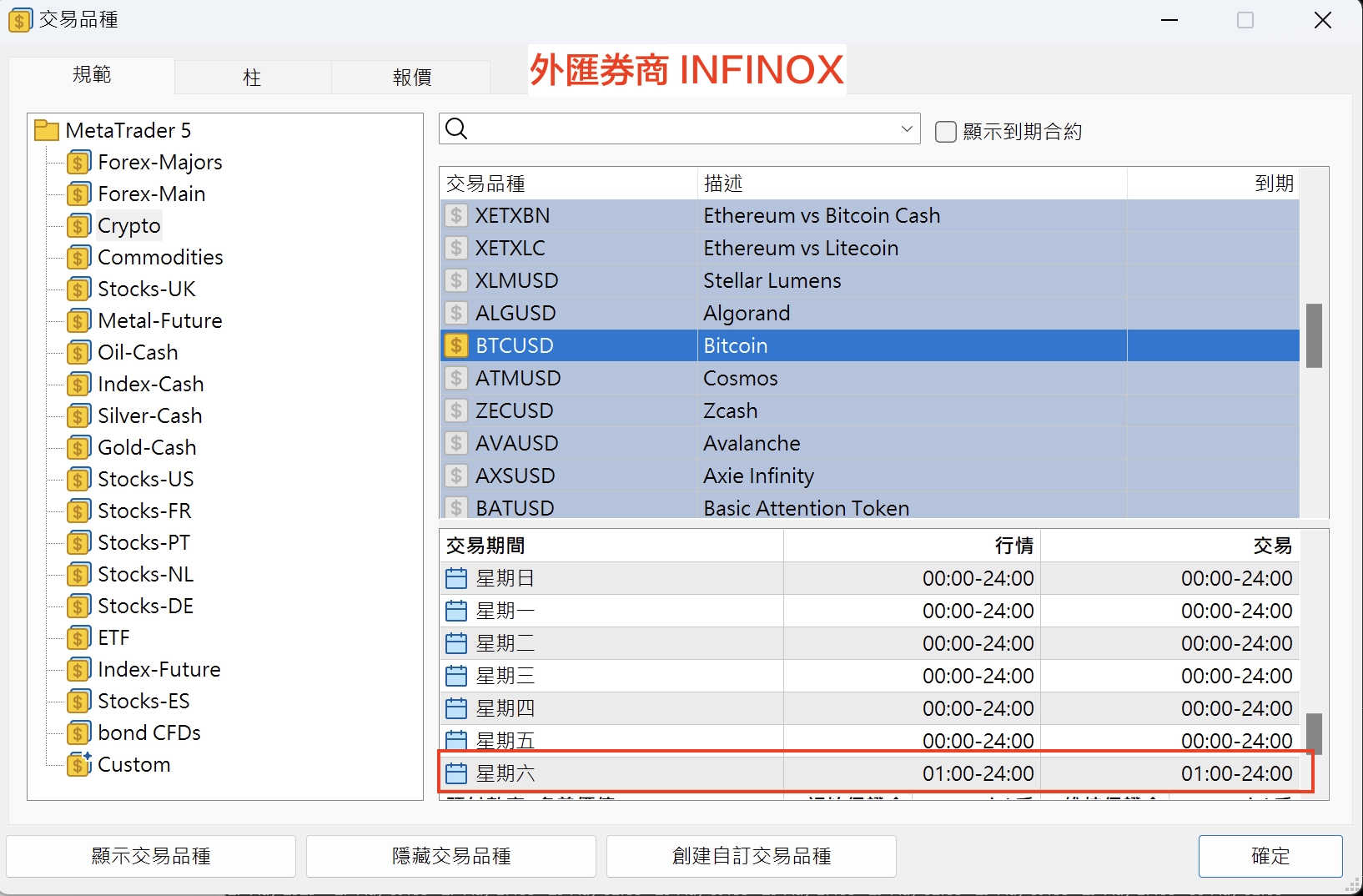Click the 到期 column header
Viewport: 1363px width, 896px height.
click(1214, 184)
